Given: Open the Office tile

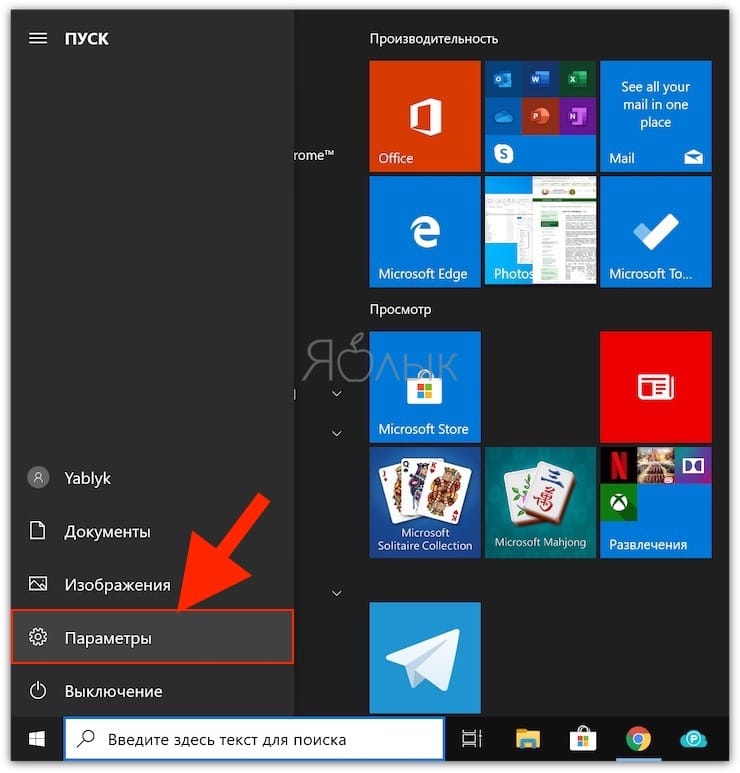Looking at the screenshot, I should [x=424, y=116].
